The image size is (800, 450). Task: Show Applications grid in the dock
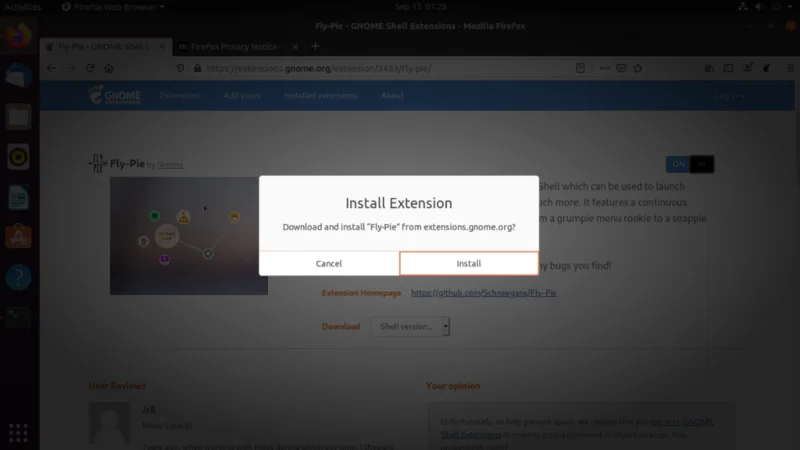click(18, 433)
